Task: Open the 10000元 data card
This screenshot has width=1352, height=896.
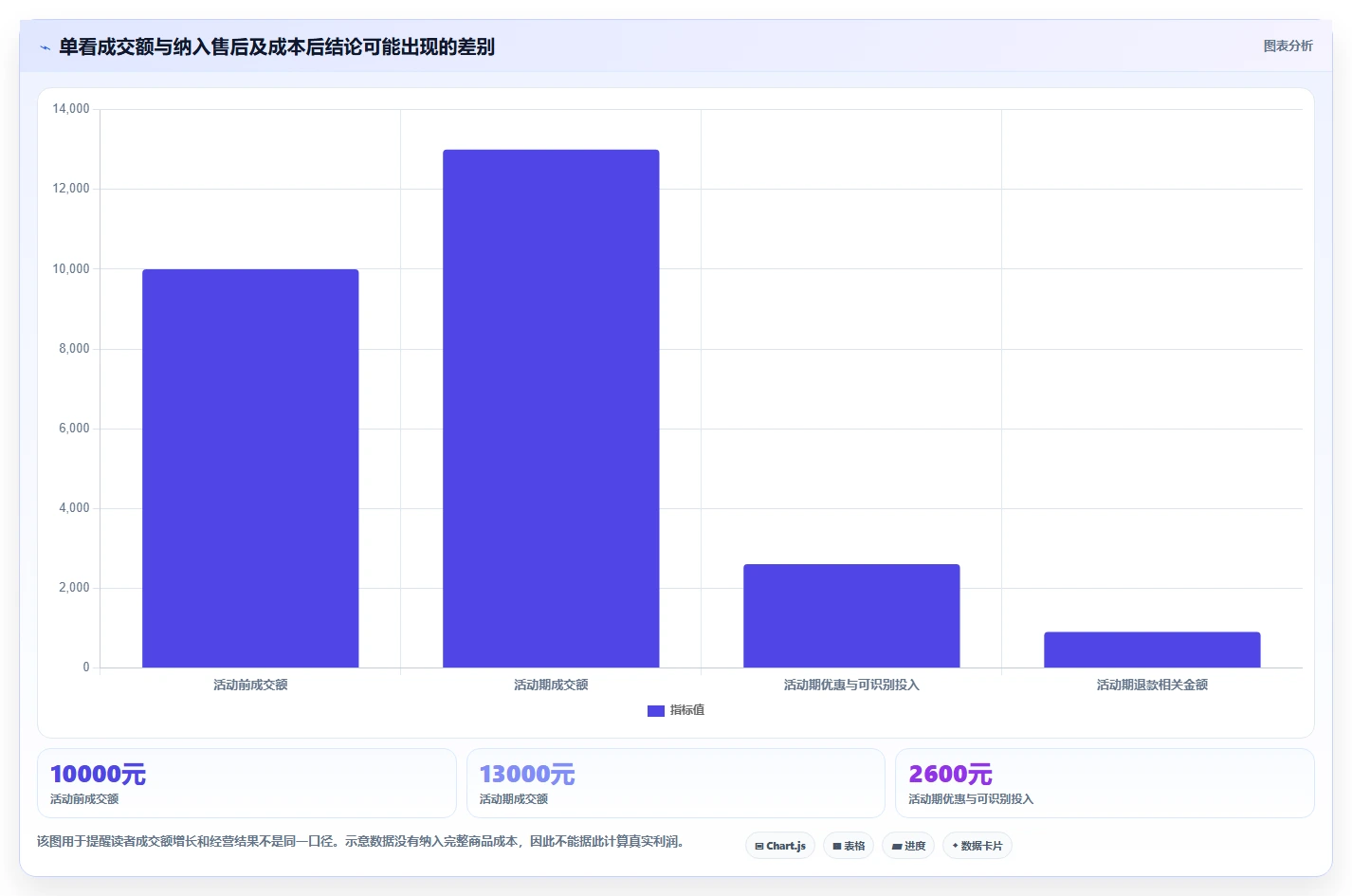Action: 247,783
